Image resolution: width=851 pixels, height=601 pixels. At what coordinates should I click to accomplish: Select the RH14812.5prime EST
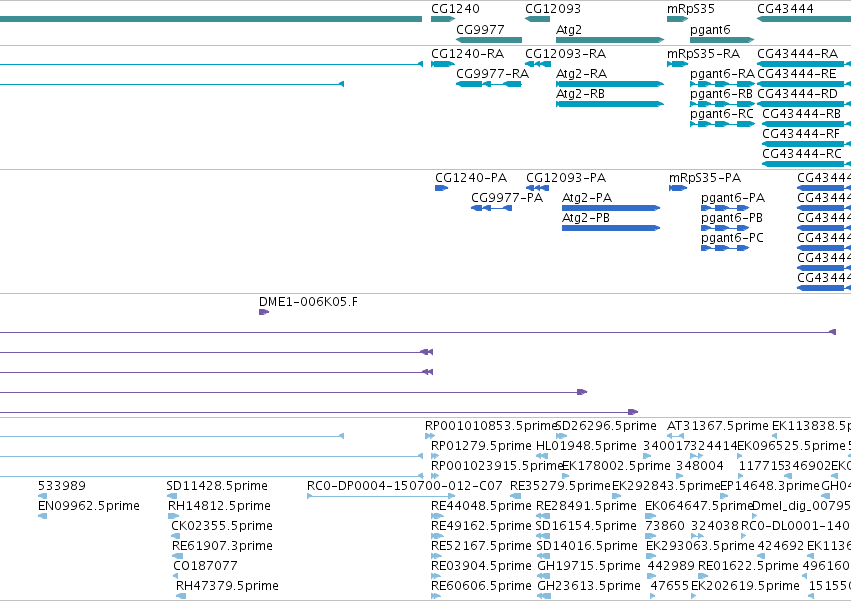pyautogui.click(x=173, y=516)
